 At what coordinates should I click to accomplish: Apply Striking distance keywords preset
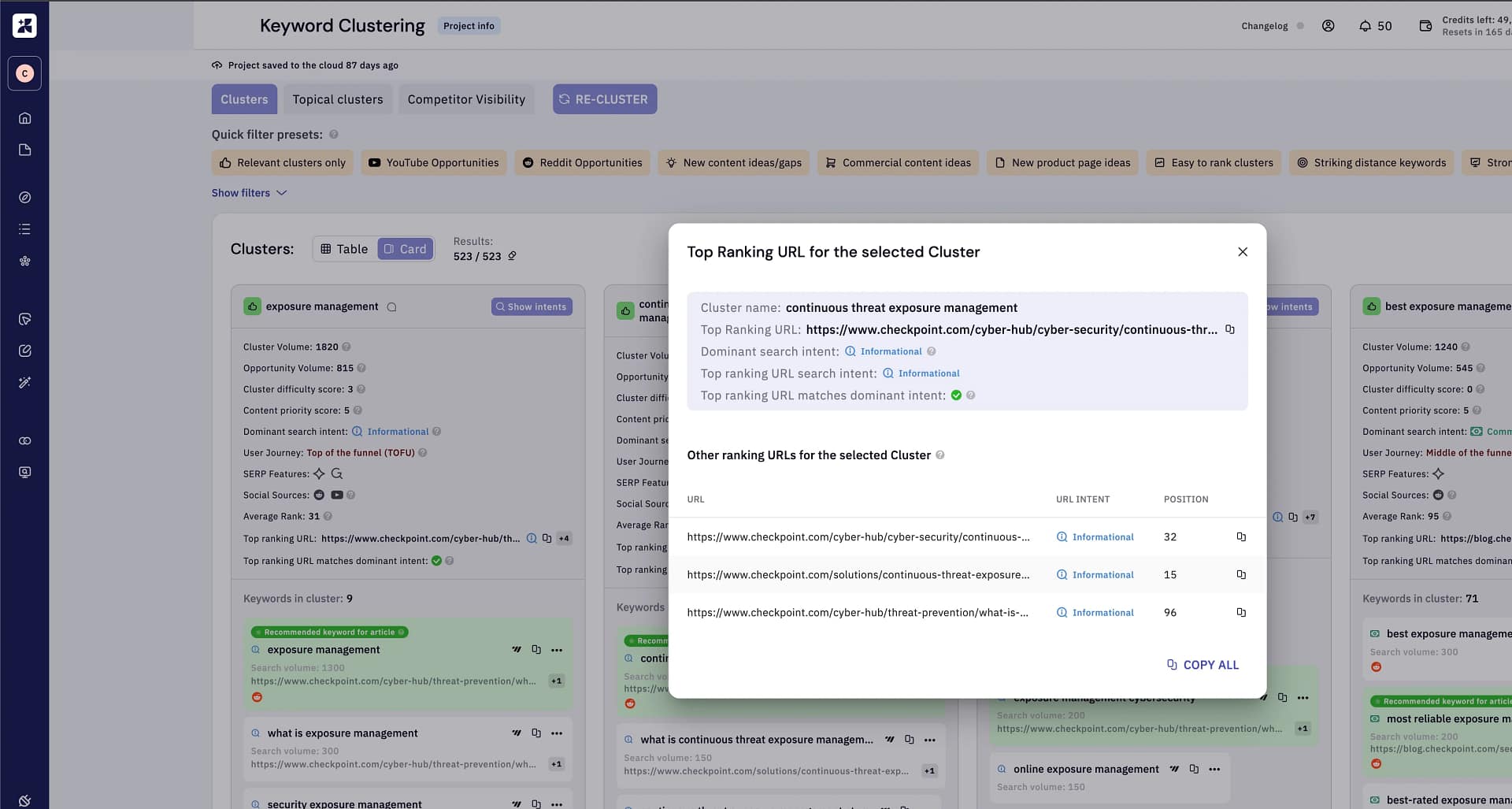coord(1372,163)
